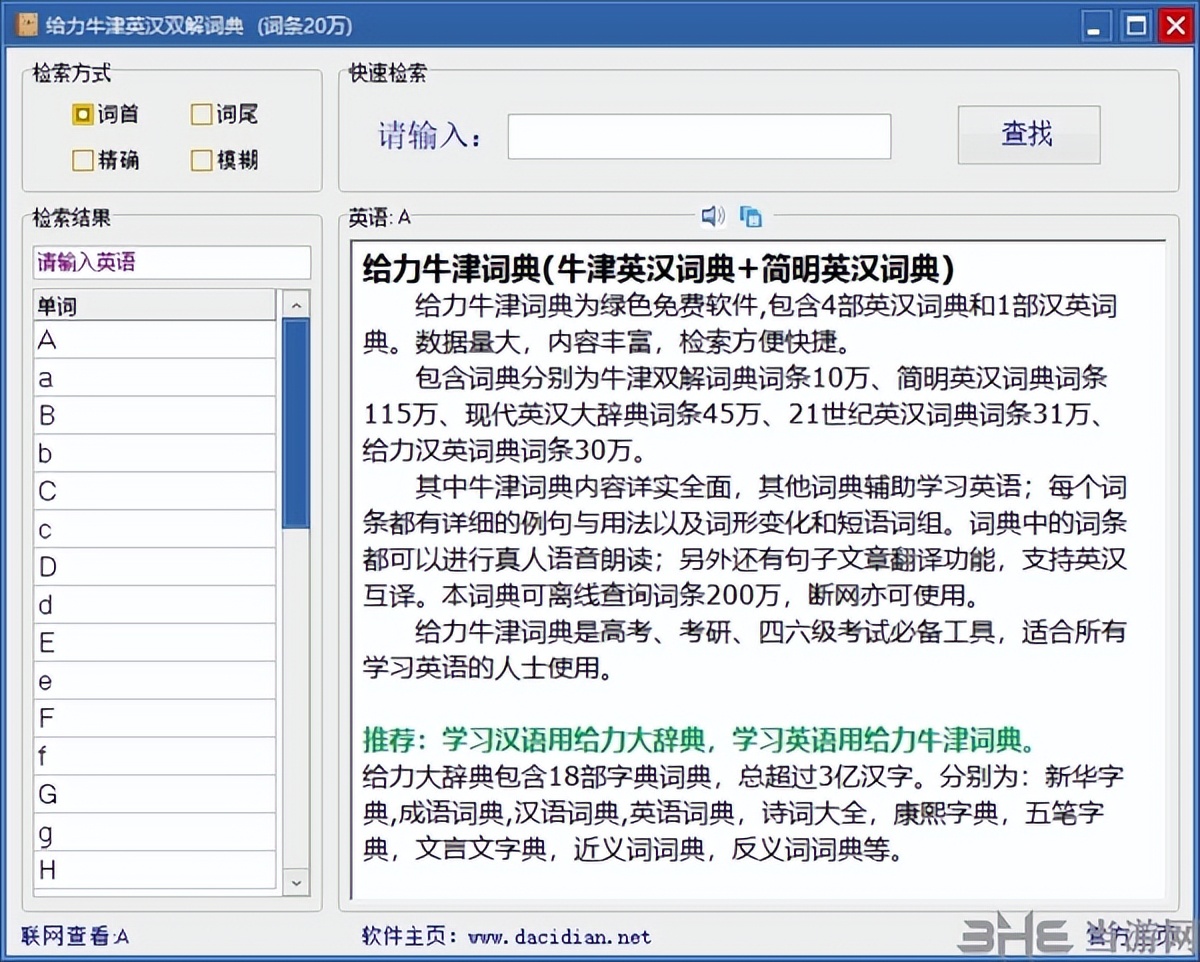1200x962 pixels.
Task: Select uppercase 'G' in word list
Action: pos(154,794)
